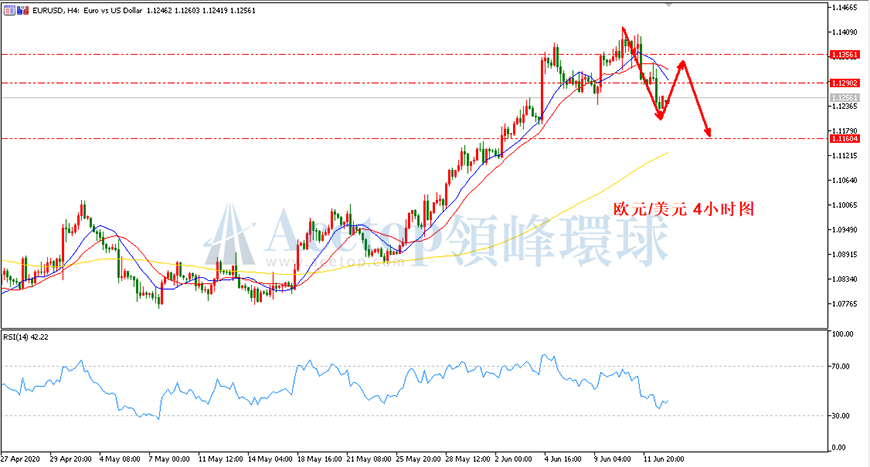
Task: Click the gray current price 1.12561 tag
Action: pos(844,98)
